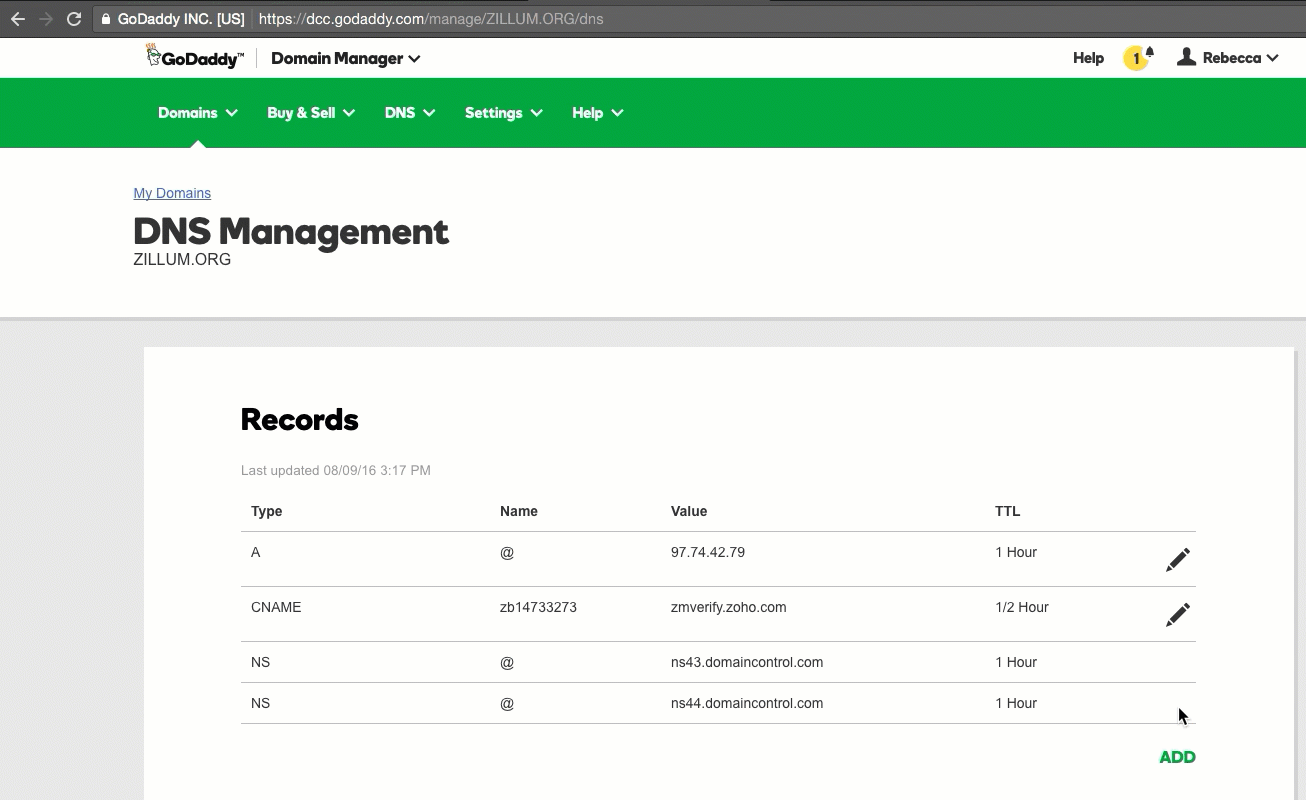Screen dimensions: 1306x800
Task: Select the zmverify.zoho.com record value
Action: (x=728, y=607)
